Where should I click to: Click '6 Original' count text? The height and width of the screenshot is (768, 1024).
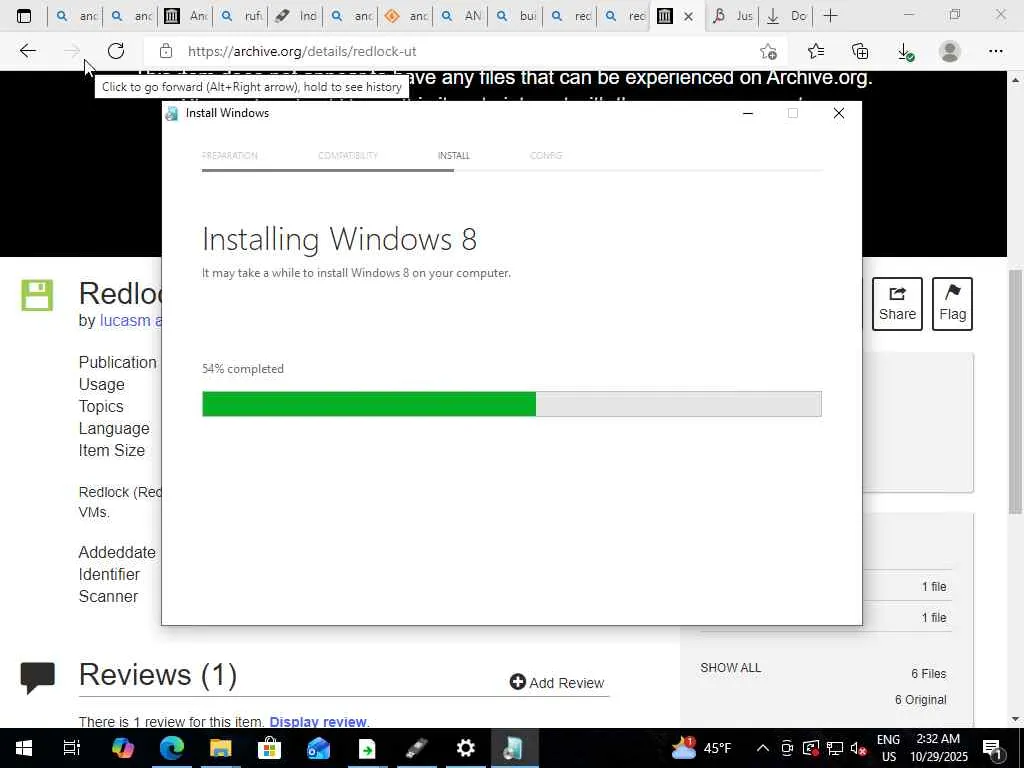[x=920, y=699]
